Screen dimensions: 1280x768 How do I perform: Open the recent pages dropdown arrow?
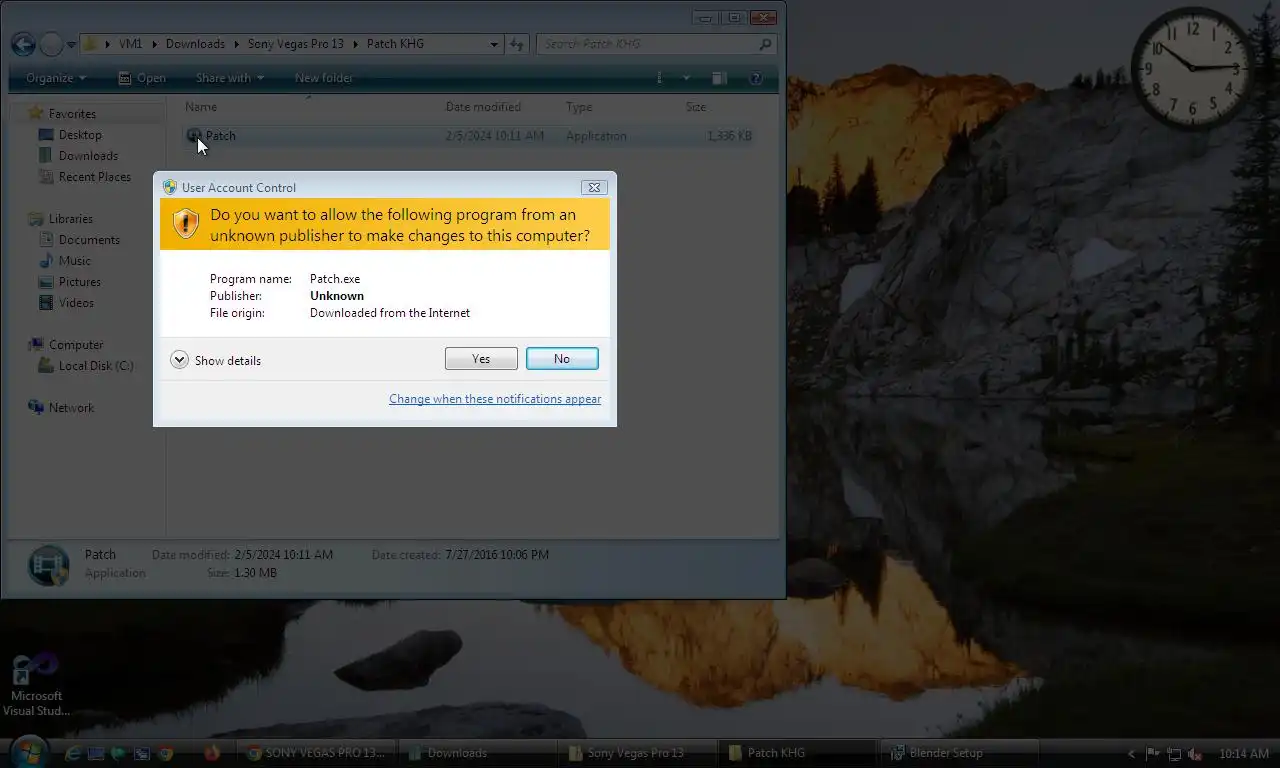coord(71,45)
